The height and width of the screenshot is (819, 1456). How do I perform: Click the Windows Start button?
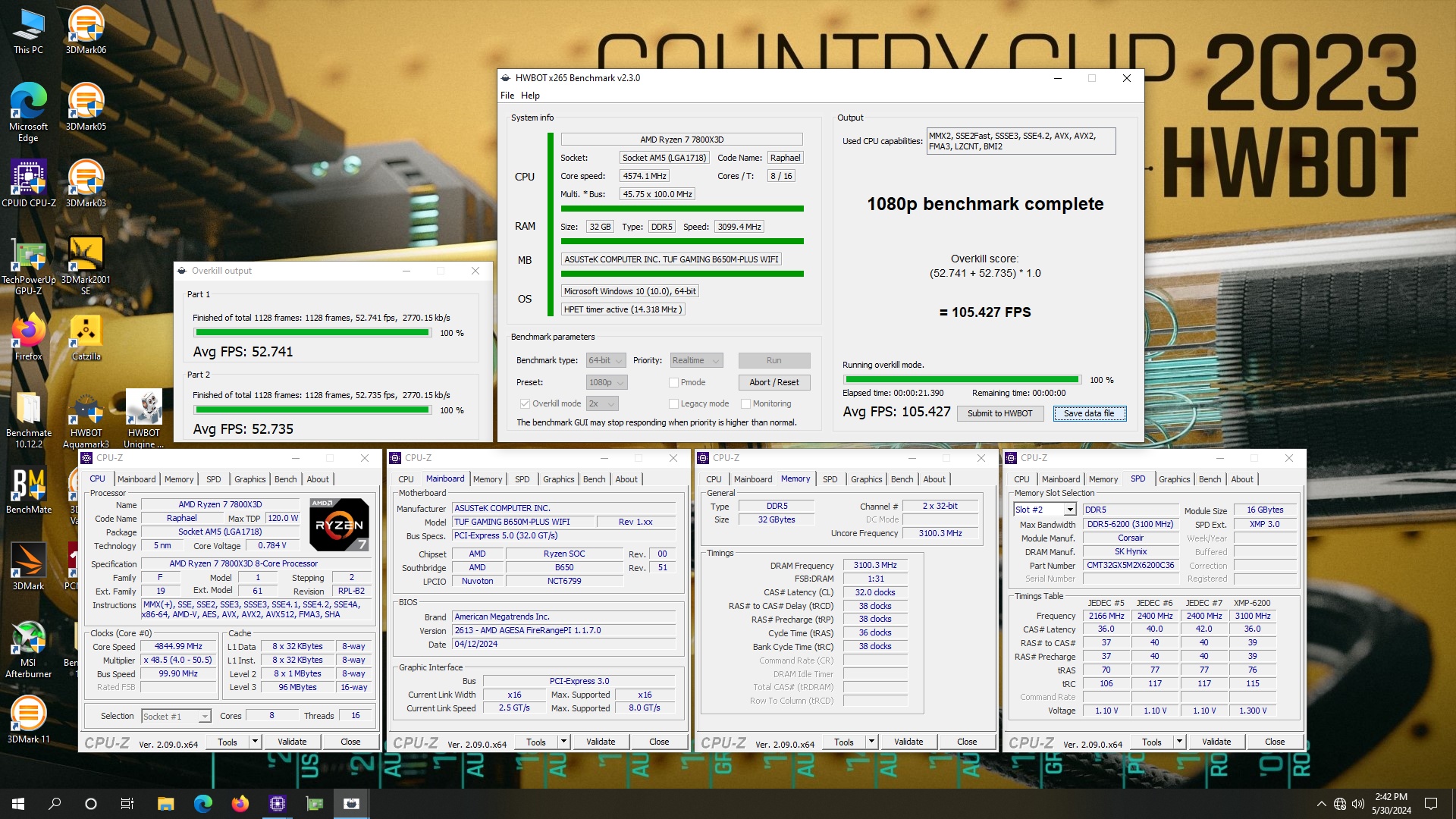click(x=18, y=804)
